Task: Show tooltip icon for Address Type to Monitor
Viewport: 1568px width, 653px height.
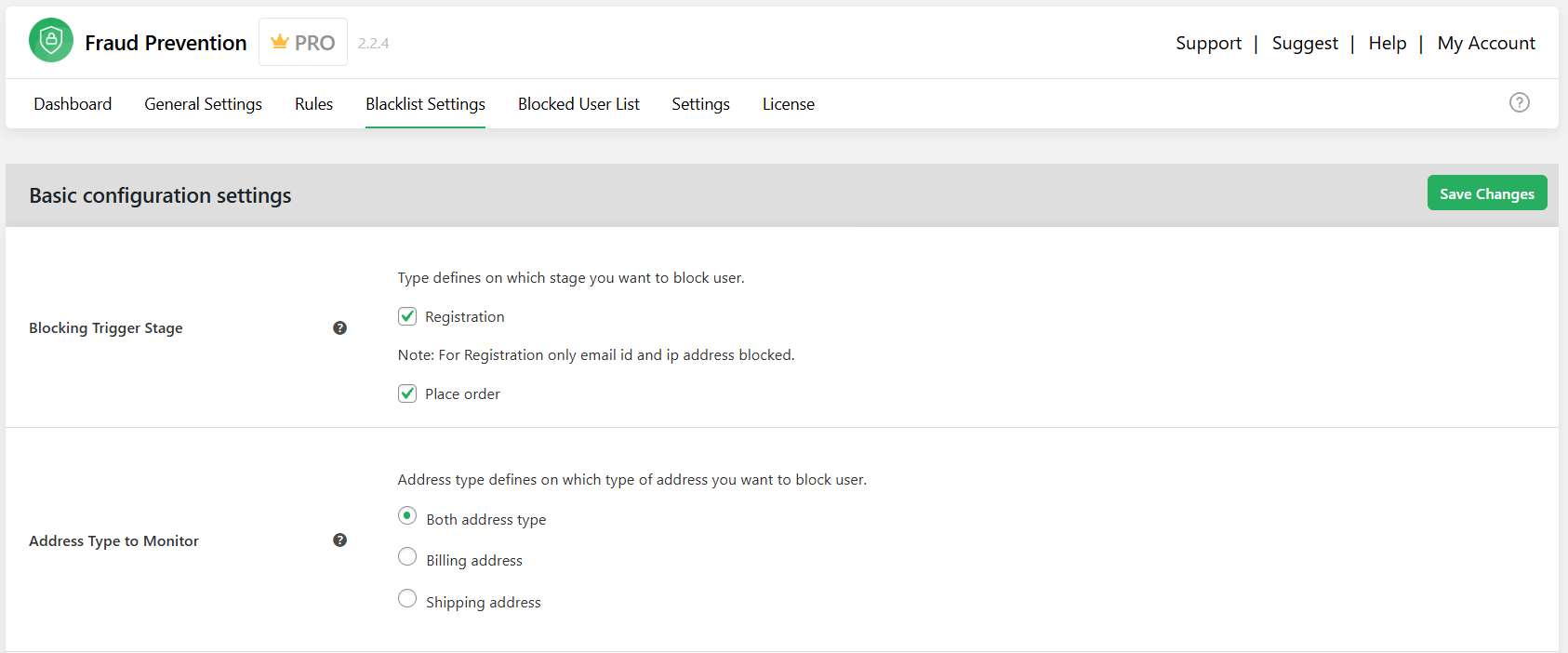Action: point(340,540)
